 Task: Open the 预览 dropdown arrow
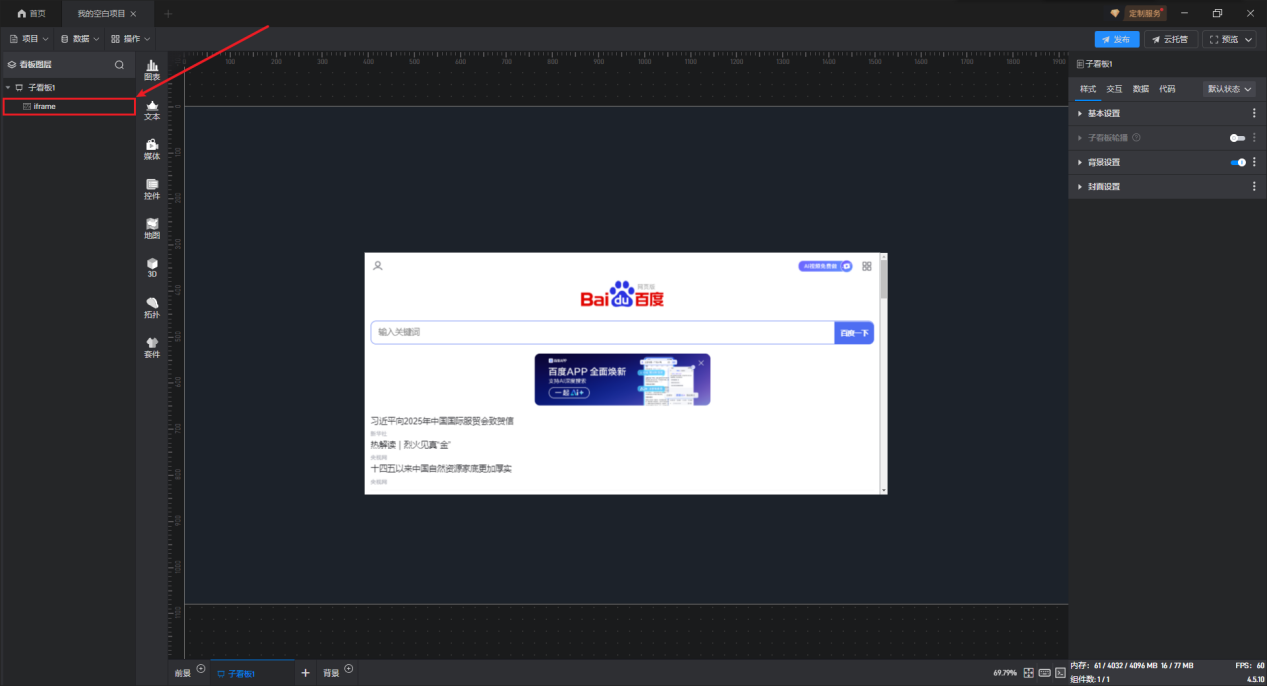click(x=1247, y=39)
